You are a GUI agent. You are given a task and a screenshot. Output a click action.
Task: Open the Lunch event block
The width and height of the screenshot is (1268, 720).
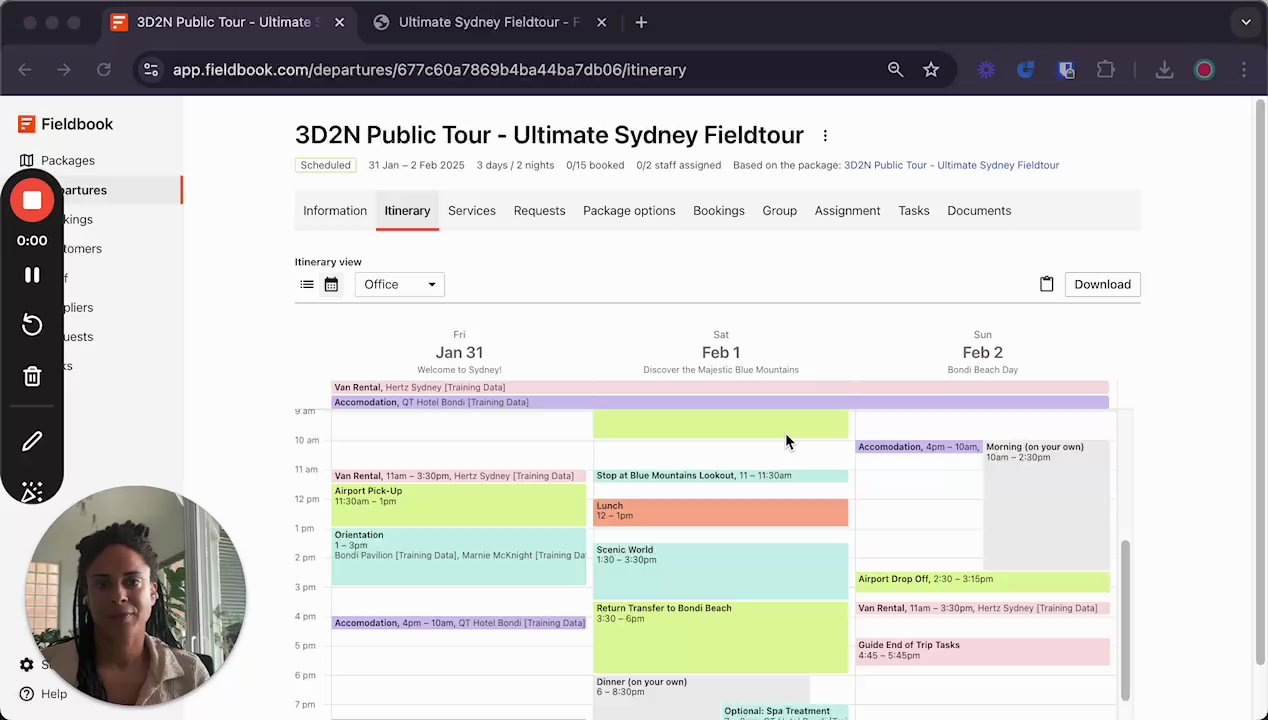720,512
